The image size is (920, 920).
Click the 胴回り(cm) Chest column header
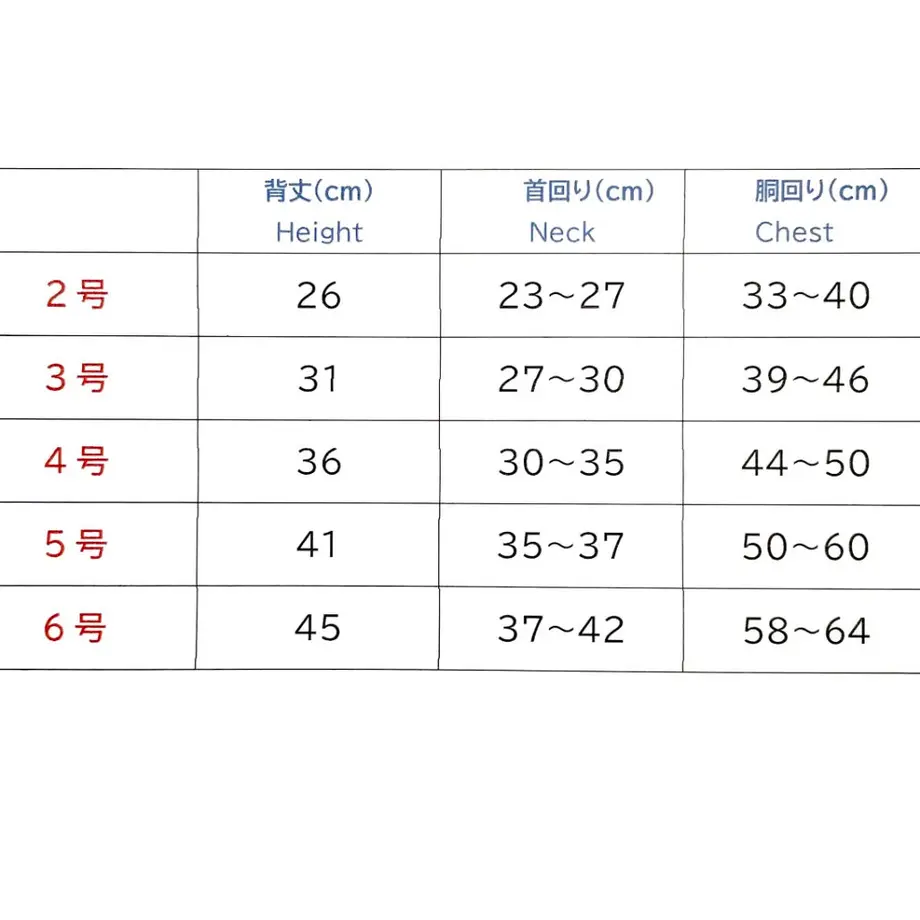click(x=802, y=211)
